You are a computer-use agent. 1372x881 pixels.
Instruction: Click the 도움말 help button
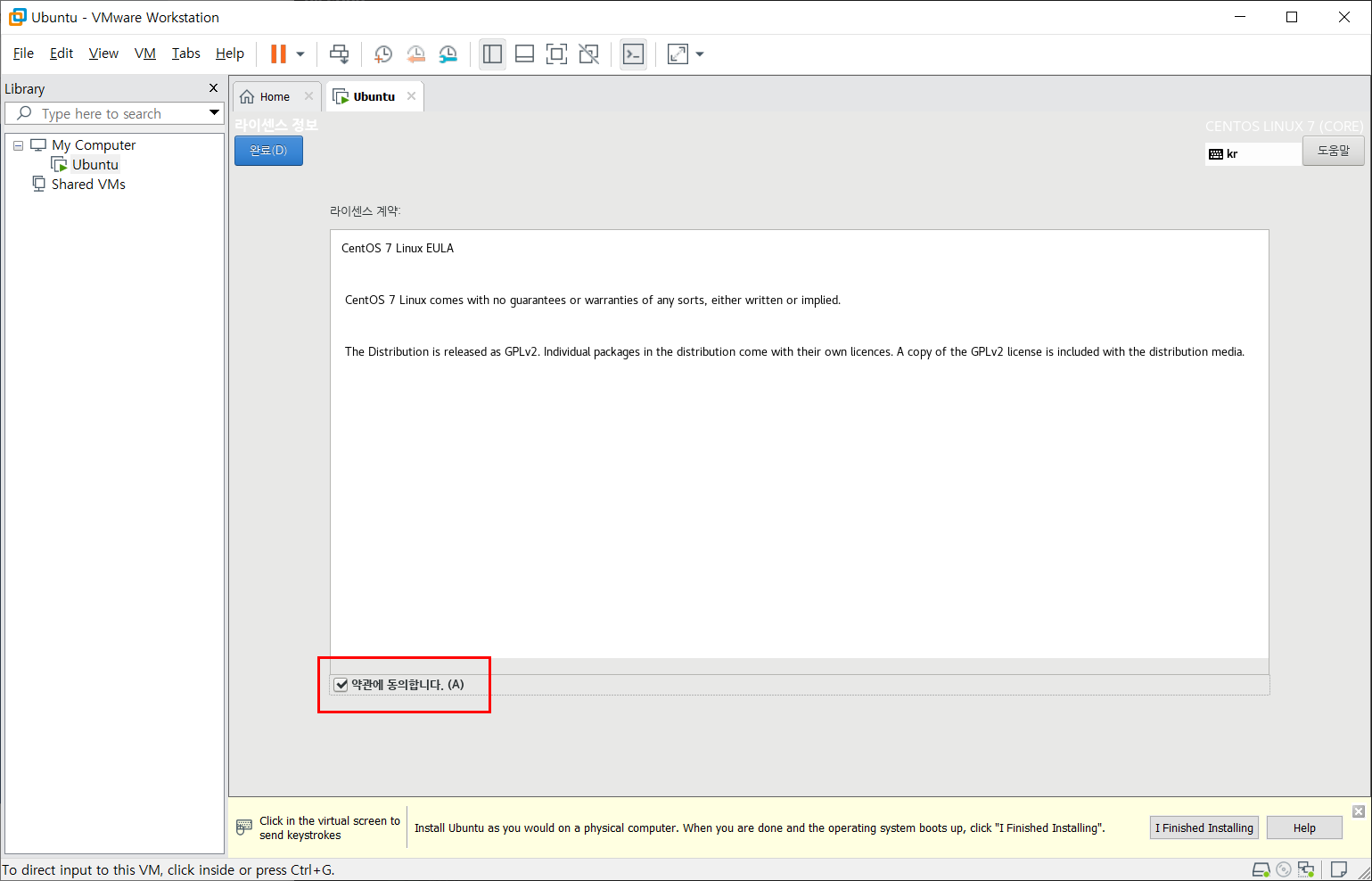(1333, 151)
